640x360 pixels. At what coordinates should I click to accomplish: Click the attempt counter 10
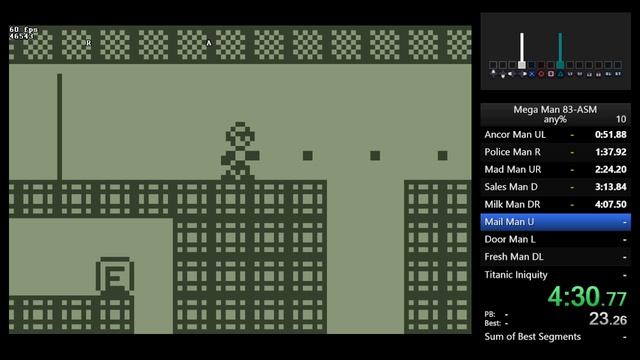tap(621, 119)
